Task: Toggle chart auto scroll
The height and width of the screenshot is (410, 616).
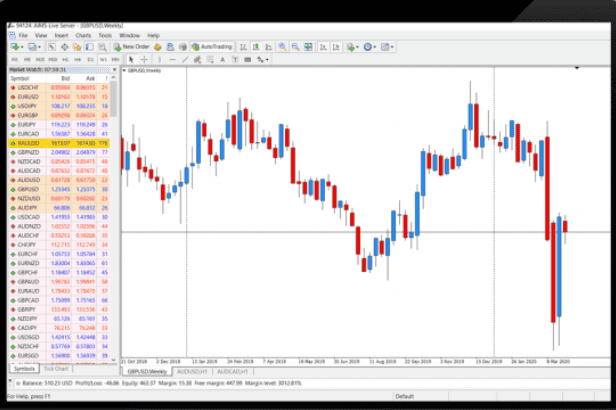Action: tap(323, 47)
